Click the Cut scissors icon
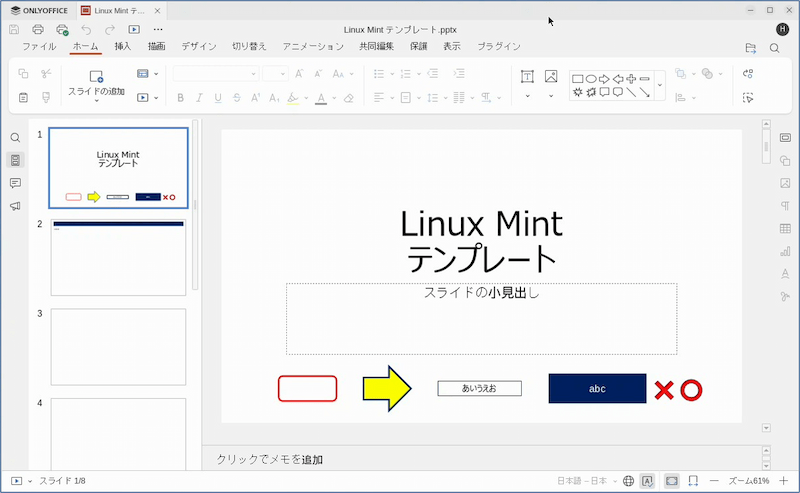 point(46,73)
